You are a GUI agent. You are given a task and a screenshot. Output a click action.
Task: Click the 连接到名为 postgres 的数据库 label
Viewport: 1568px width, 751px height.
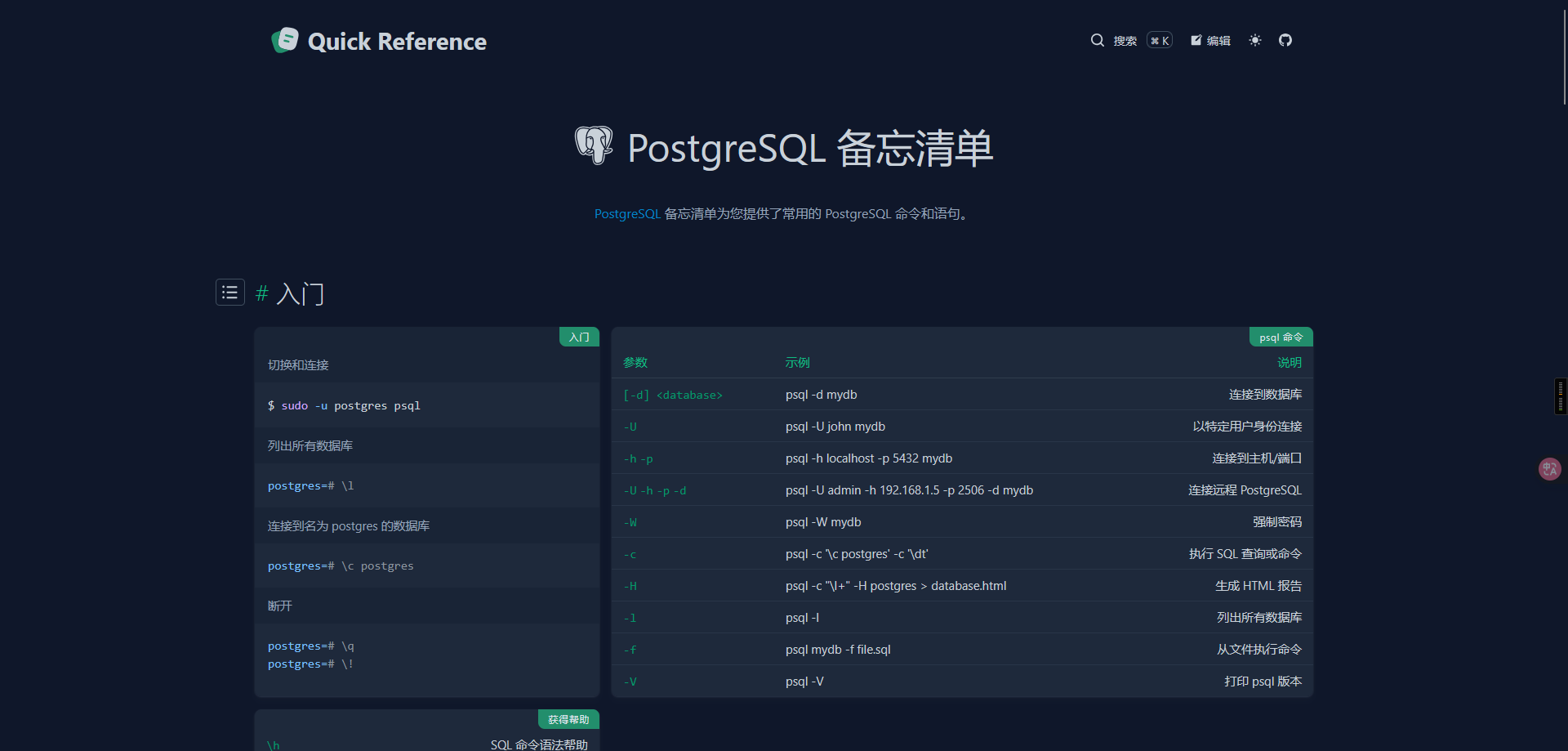349,525
